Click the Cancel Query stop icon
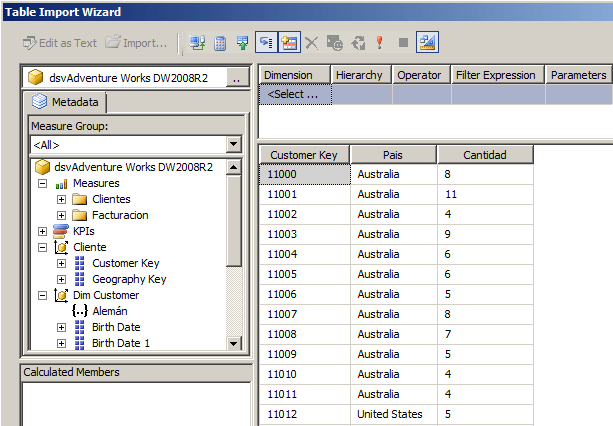 [x=403, y=43]
